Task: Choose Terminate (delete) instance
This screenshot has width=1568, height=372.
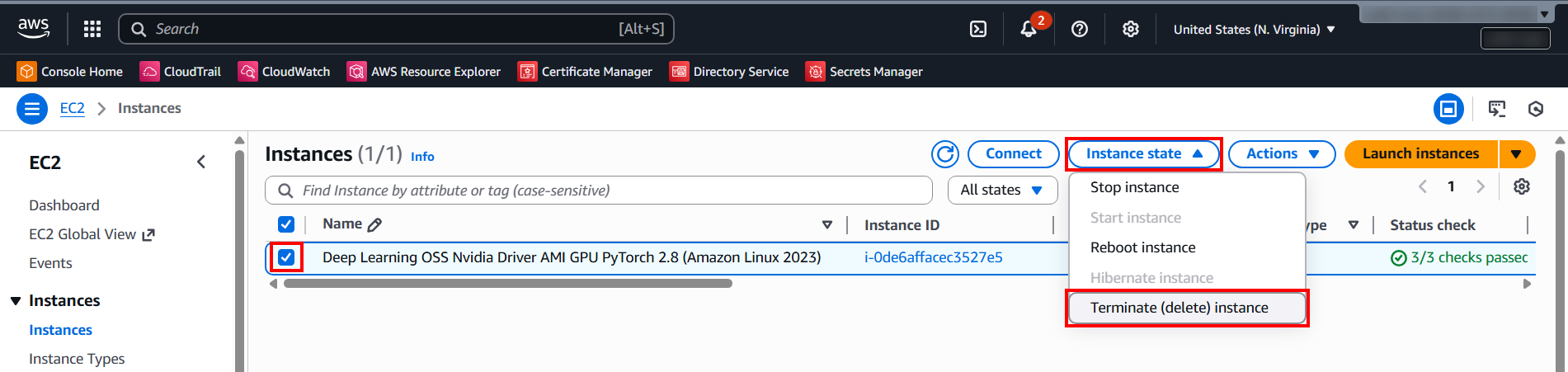Action: [1179, 308]
